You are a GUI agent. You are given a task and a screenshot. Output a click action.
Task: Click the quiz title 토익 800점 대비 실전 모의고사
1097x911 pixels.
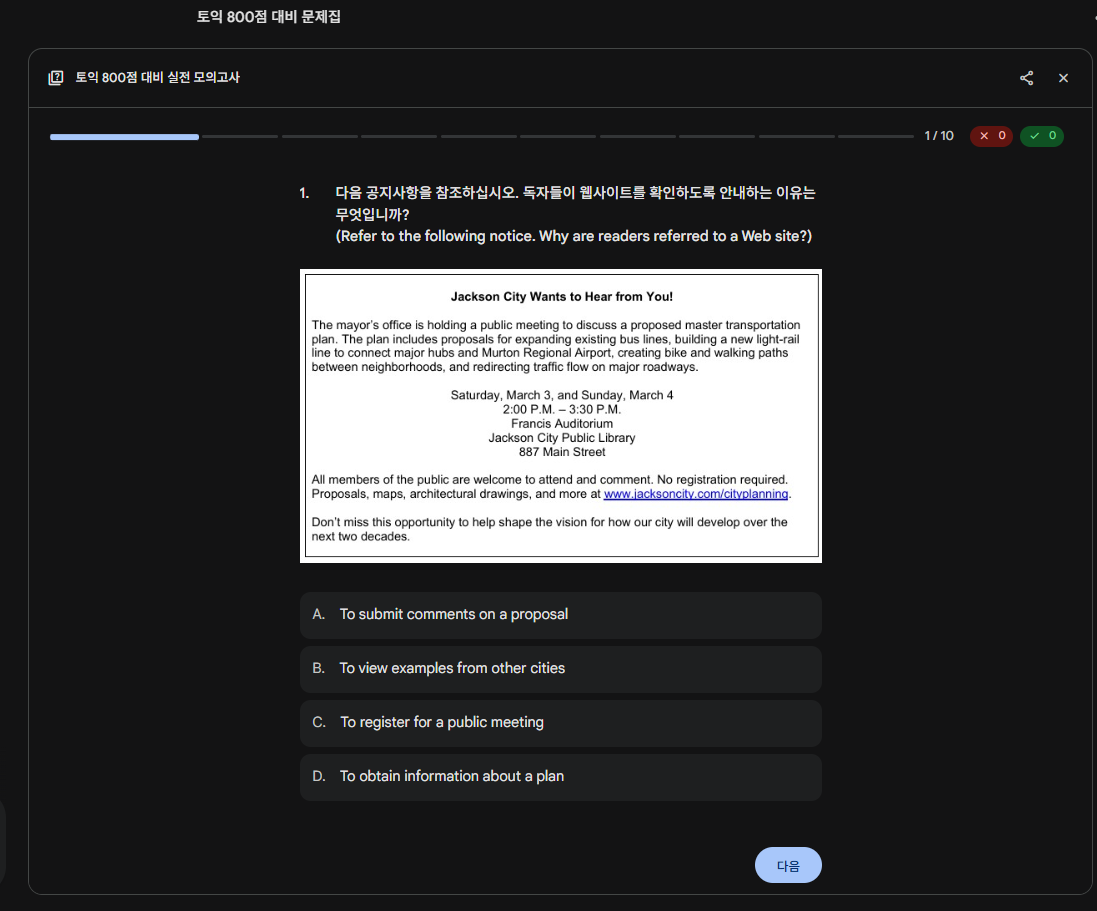point(157,78)
